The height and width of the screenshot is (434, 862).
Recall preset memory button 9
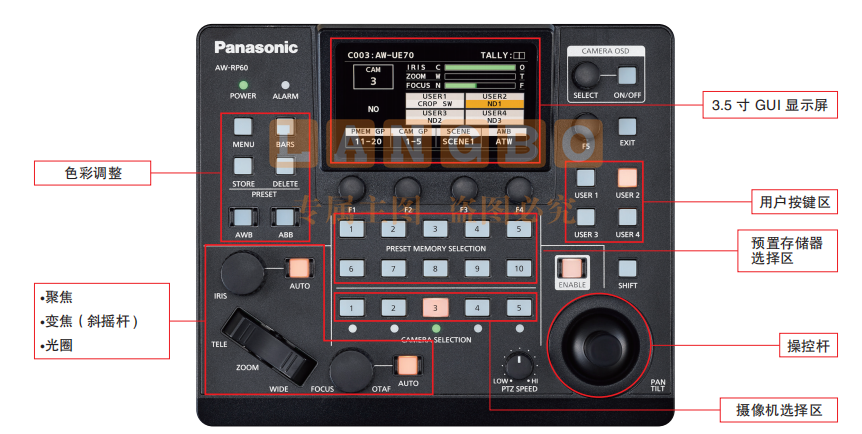pos(477,268)
